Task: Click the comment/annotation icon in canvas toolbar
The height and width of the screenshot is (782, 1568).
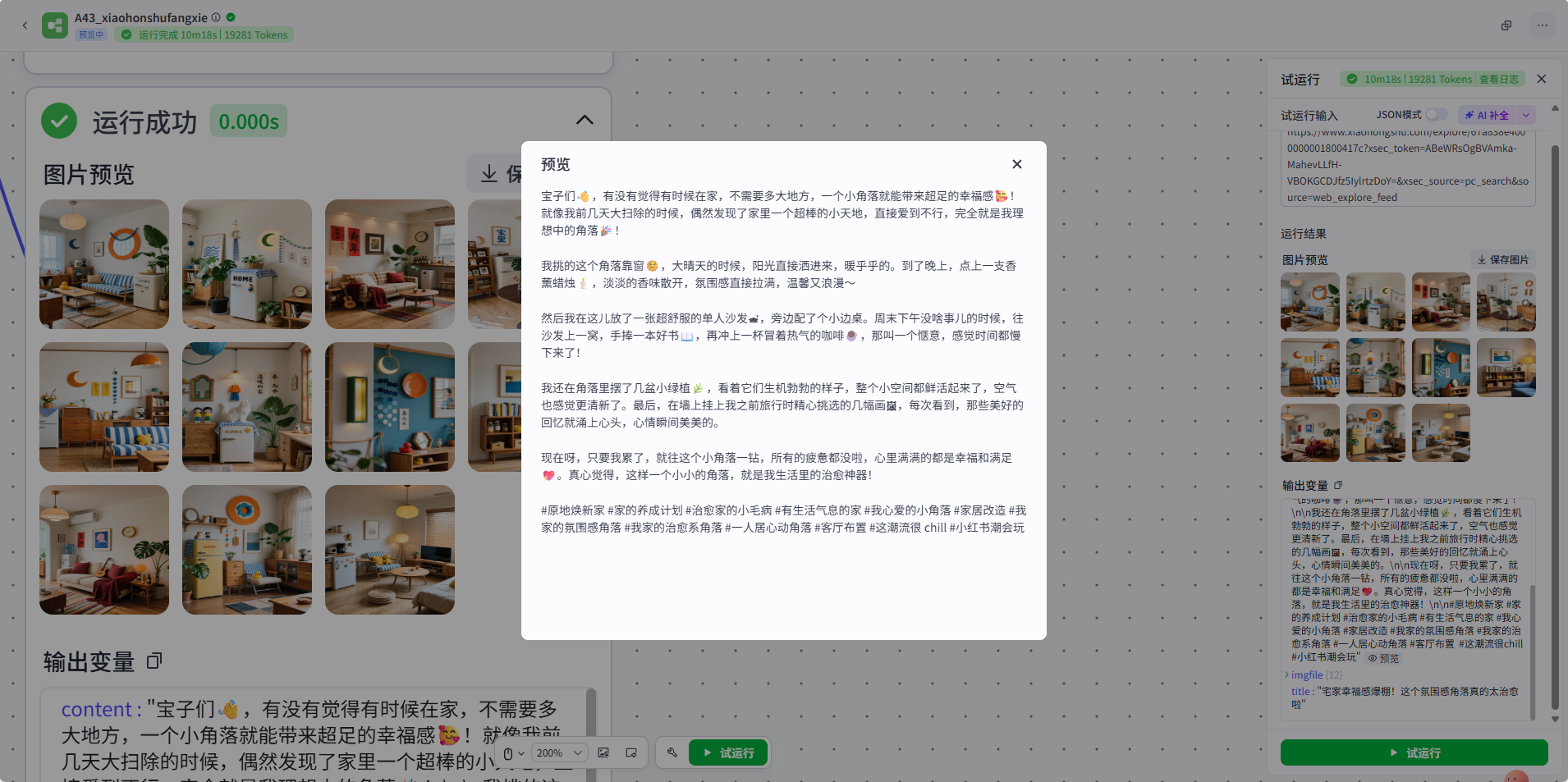Action: click(x=631, y=752)
